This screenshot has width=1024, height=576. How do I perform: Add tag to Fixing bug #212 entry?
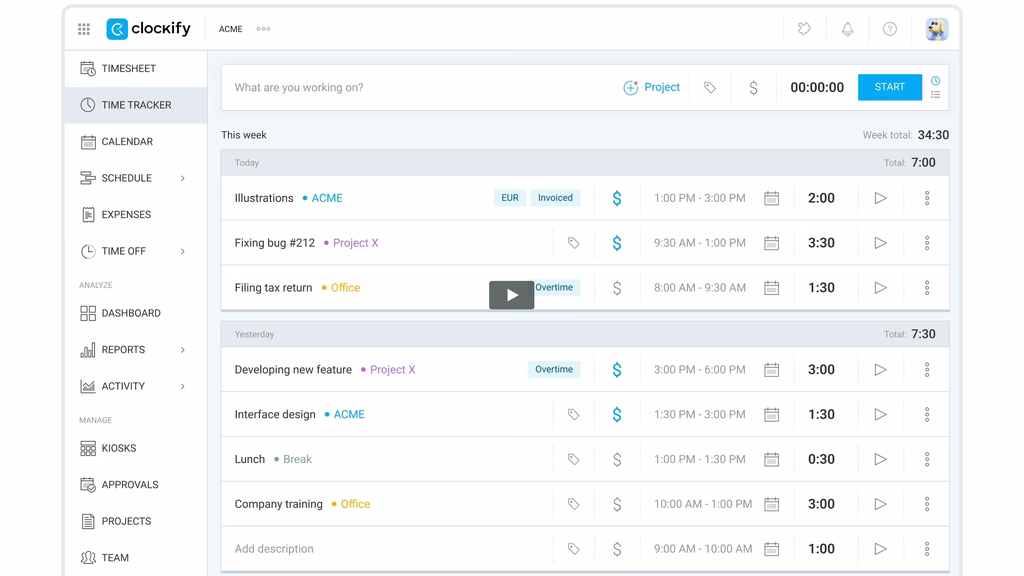pos(573,243)
